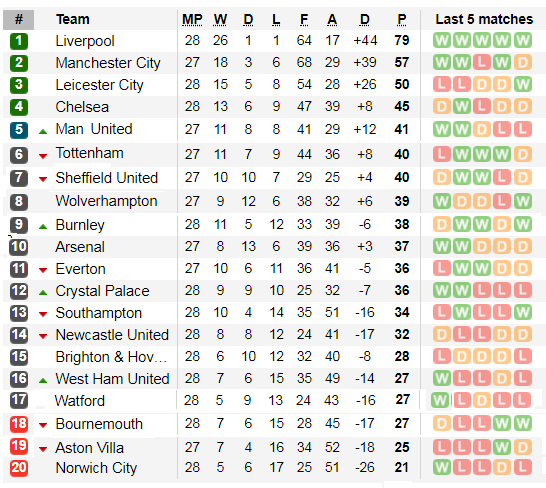Click Manchester City's red L result badge
This screenshot has width=546, height=488.
pos(482,62)
